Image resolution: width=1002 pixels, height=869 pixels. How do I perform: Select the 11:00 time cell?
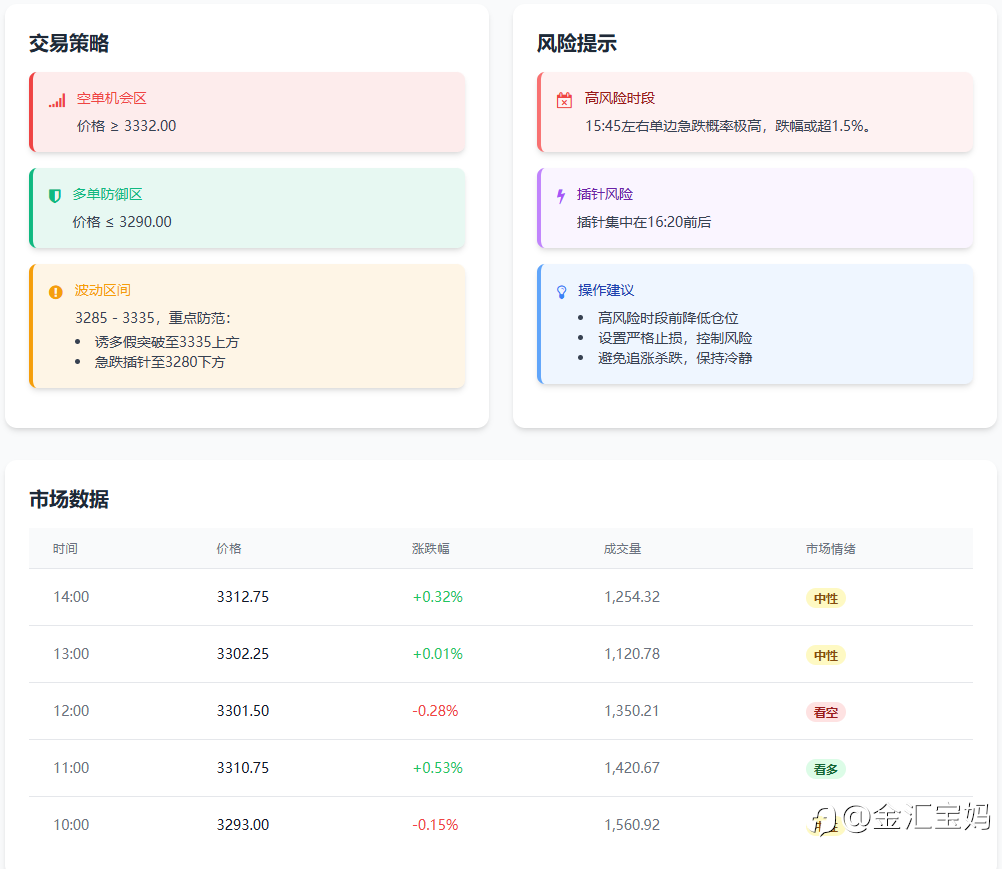71,767
